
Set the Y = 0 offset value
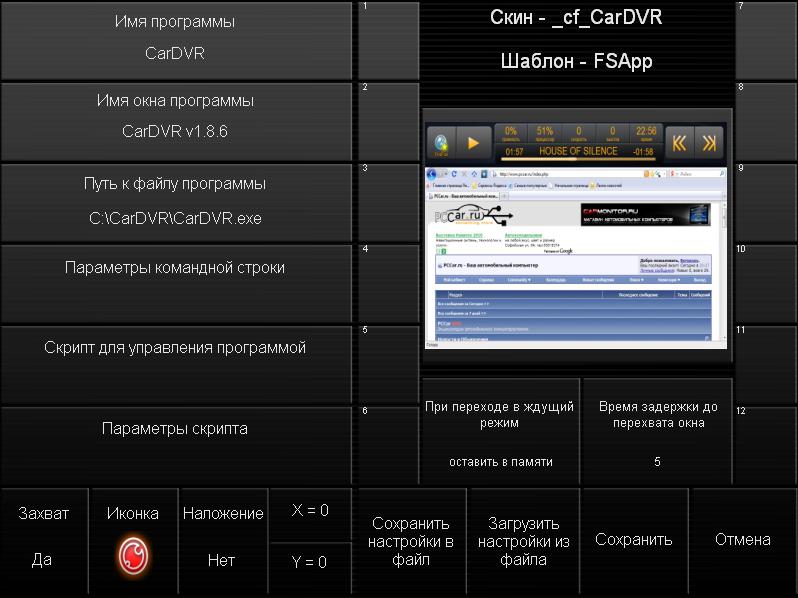tap(310, 562)
